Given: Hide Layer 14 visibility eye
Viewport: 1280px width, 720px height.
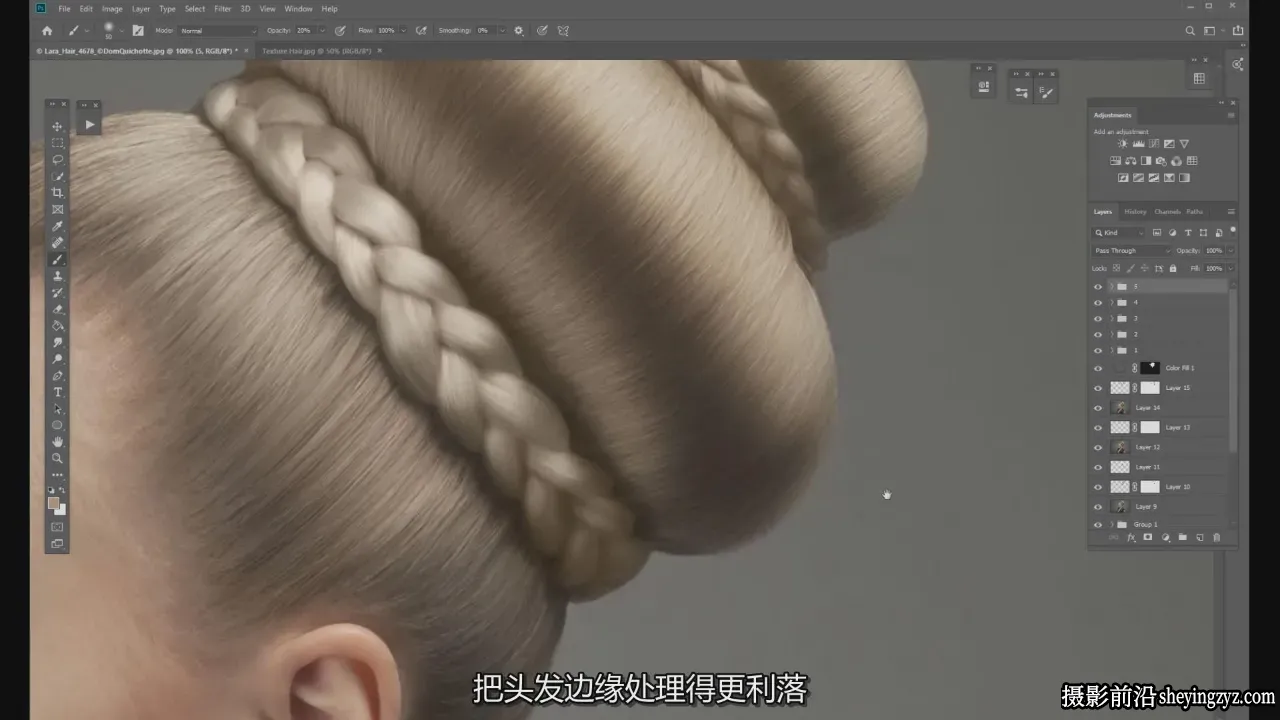Looking at the screenshot, I should click(1098, 408).
